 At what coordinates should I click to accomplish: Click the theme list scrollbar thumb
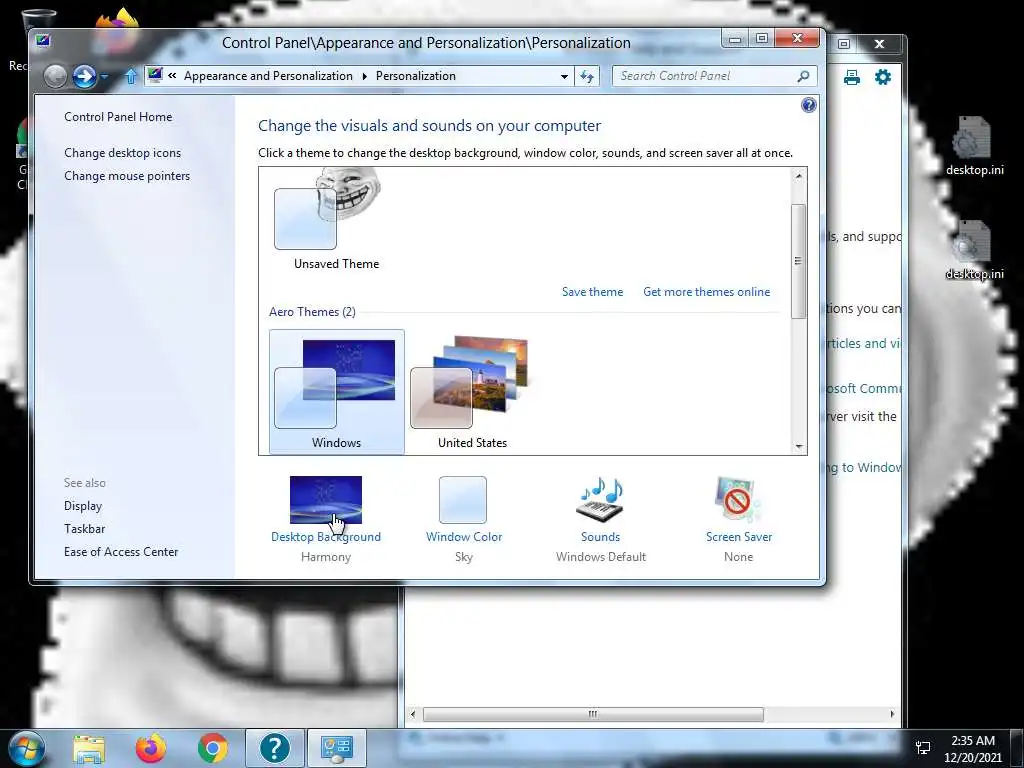pyautogui.click(x=798, y=261)
